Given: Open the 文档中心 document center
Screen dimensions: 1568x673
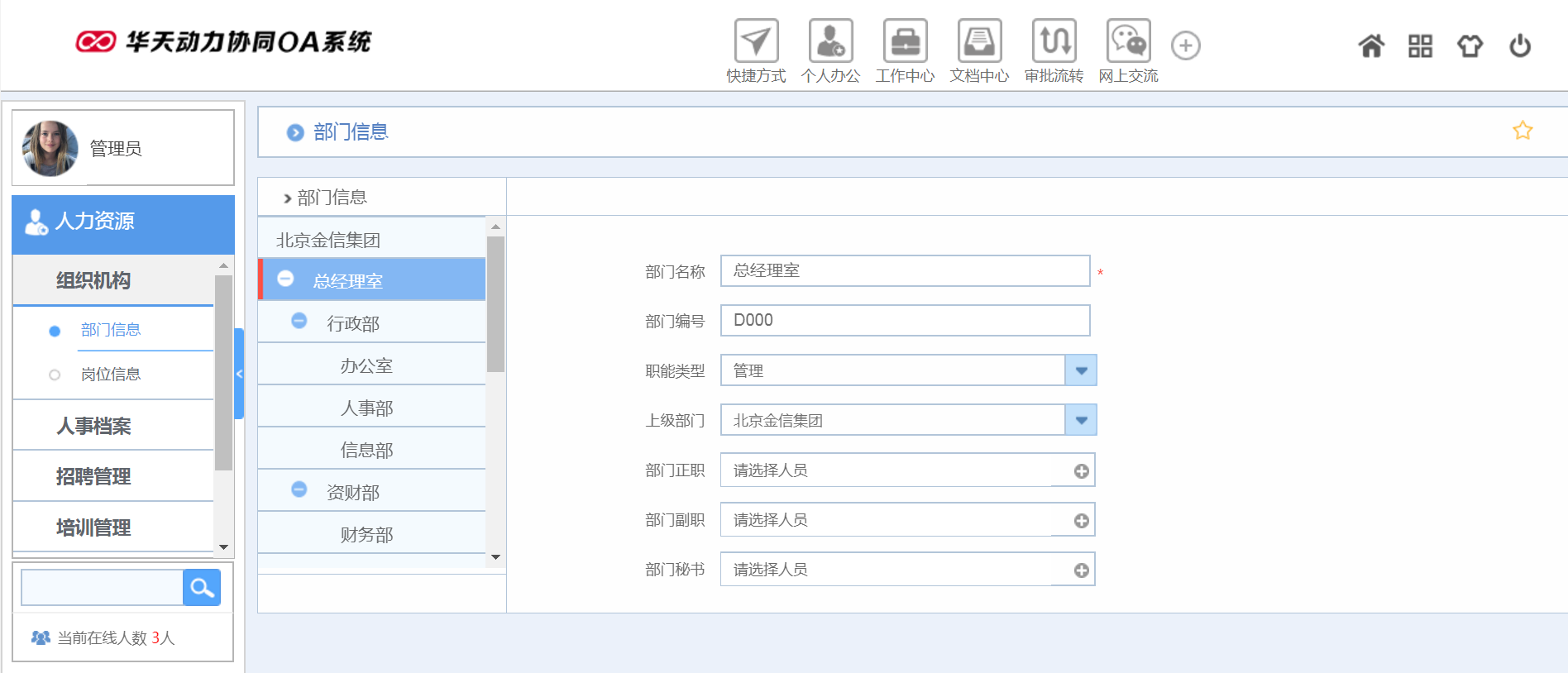Looking at the screenshot, I should (979, 41).
